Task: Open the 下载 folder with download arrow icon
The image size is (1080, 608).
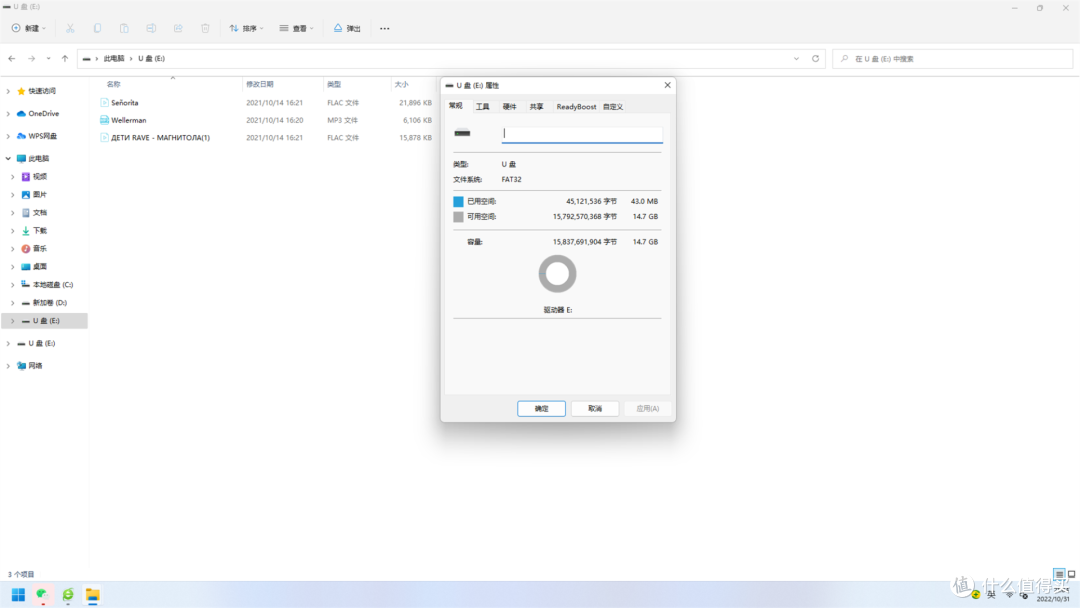Action: tap(25, 231)
